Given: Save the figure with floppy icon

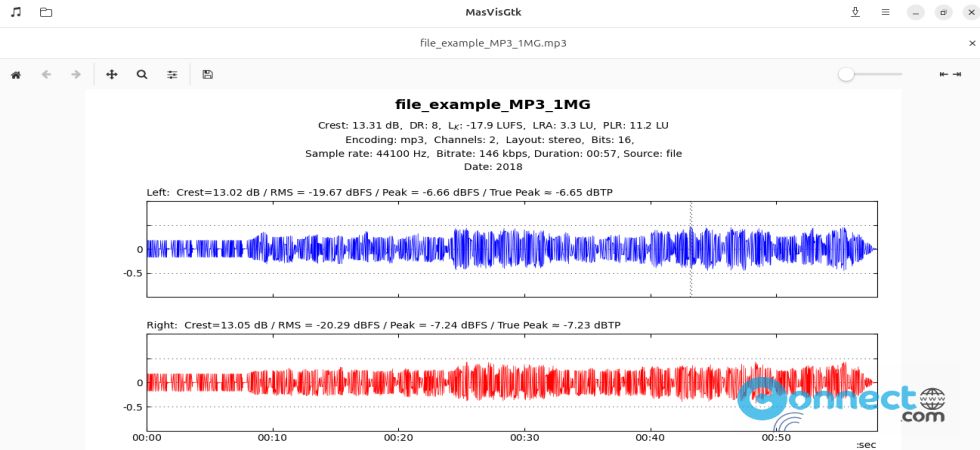Looking at the screenshot, I should [x=208, y=74].
